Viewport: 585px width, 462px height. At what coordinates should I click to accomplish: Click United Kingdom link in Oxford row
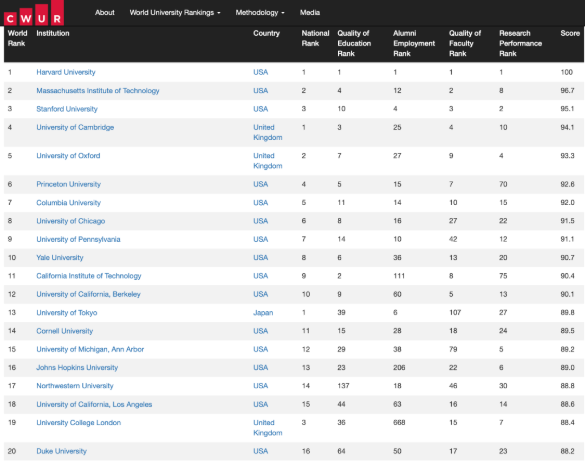268,161
